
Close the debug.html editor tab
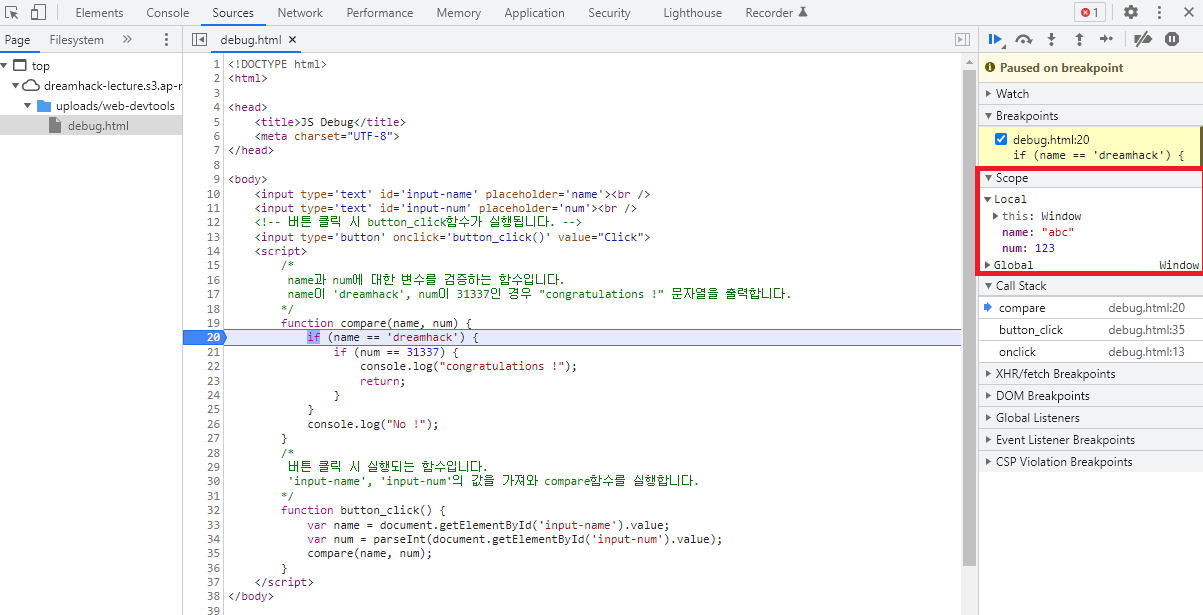[293, 40]
